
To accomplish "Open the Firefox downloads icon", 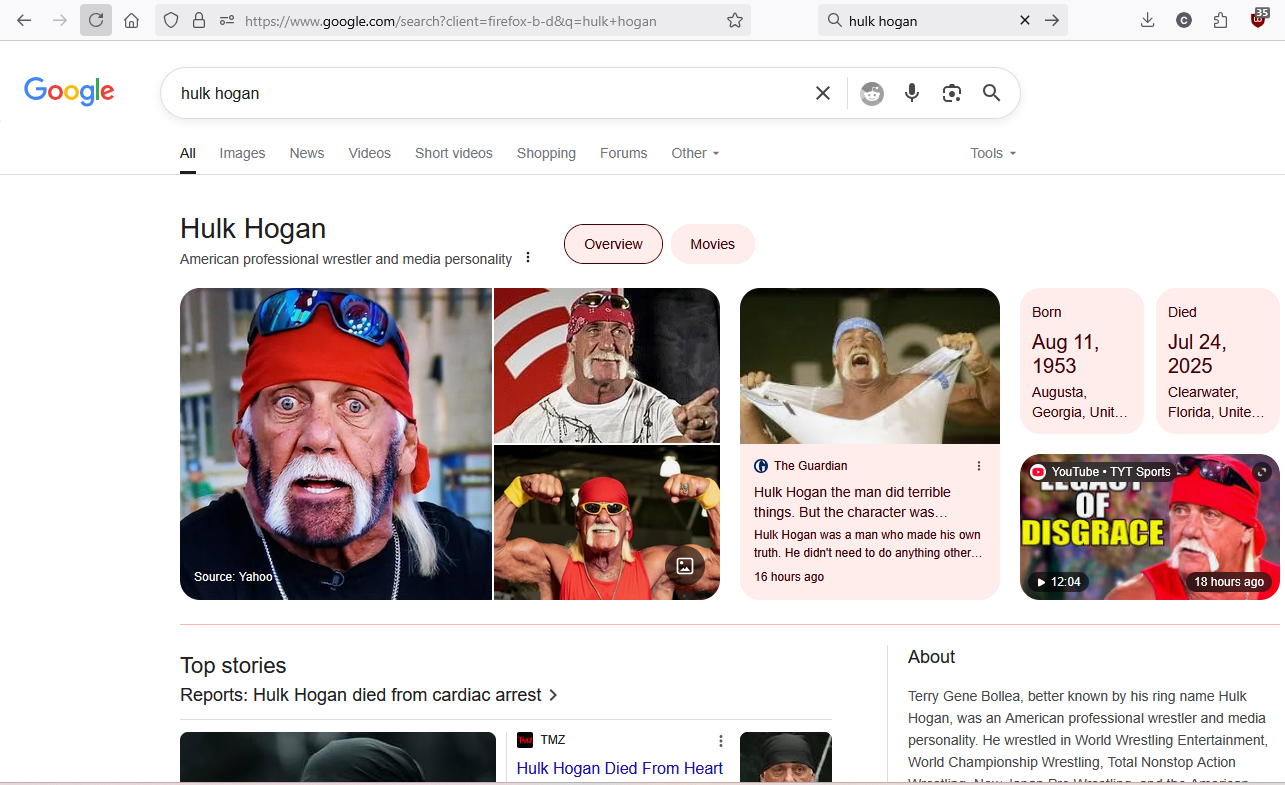I will [1147, 20].
